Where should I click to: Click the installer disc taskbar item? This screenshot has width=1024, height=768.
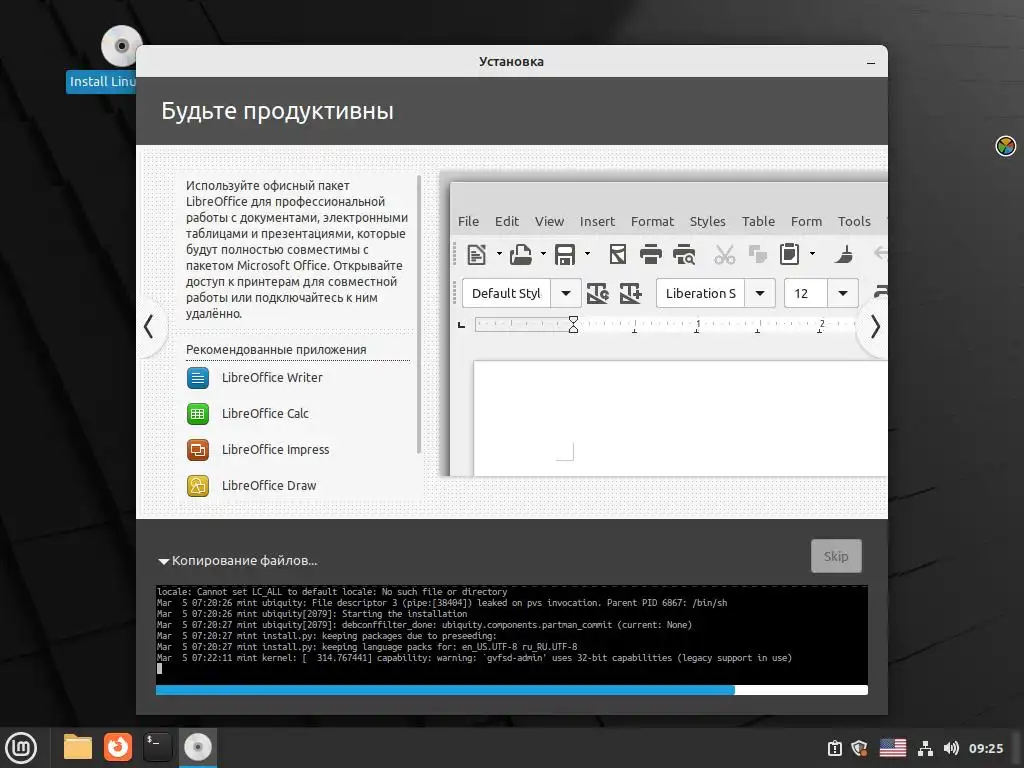pos(198,747)
